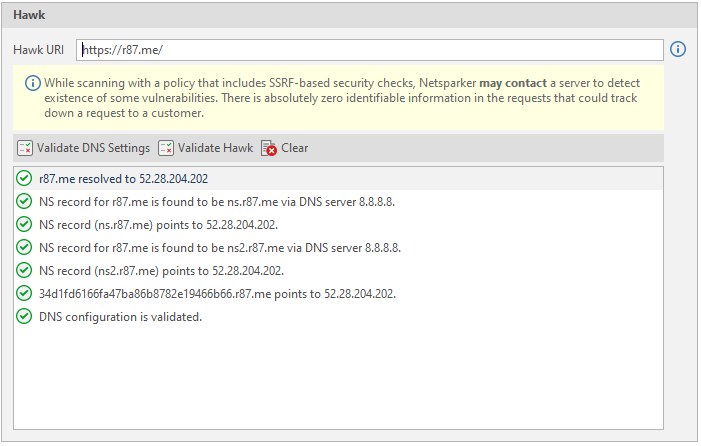Image resolution: width=701 pixels, height=446 pixels.
Task: Click the info icon beside Hawk URI field
Action: [678, 49]
